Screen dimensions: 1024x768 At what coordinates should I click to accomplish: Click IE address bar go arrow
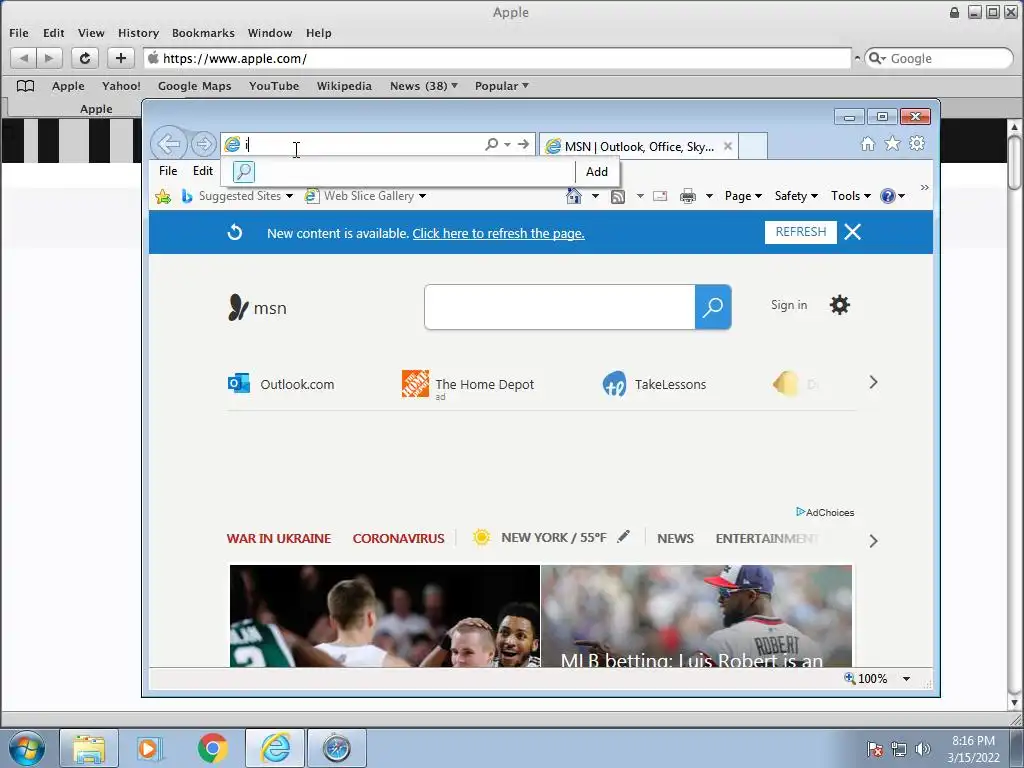click(523, 144)
